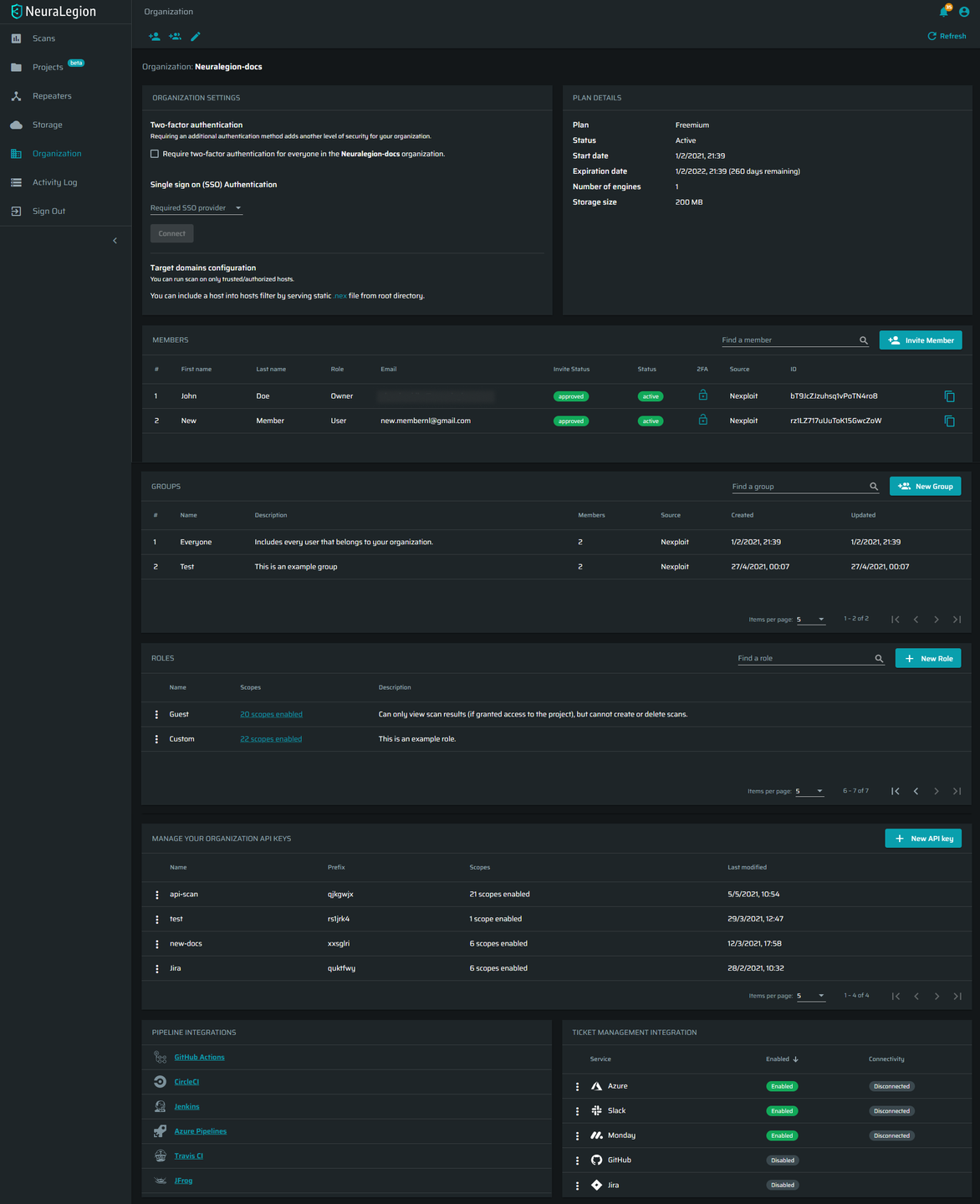Screen dimensions: 980x1204
Task: Expand the Required SSO provider dropdown
Action: [x=197, y=208]
